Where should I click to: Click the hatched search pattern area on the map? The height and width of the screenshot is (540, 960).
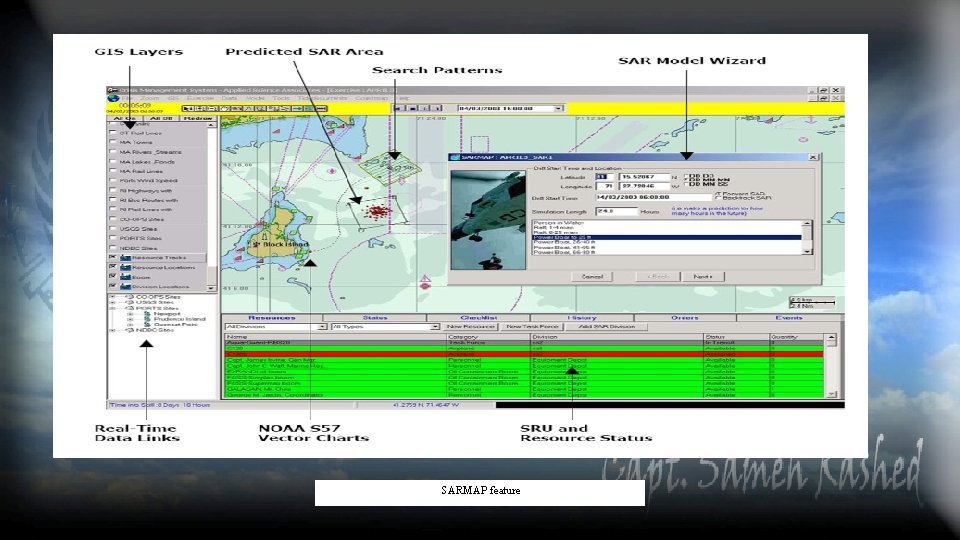[390, 168]
